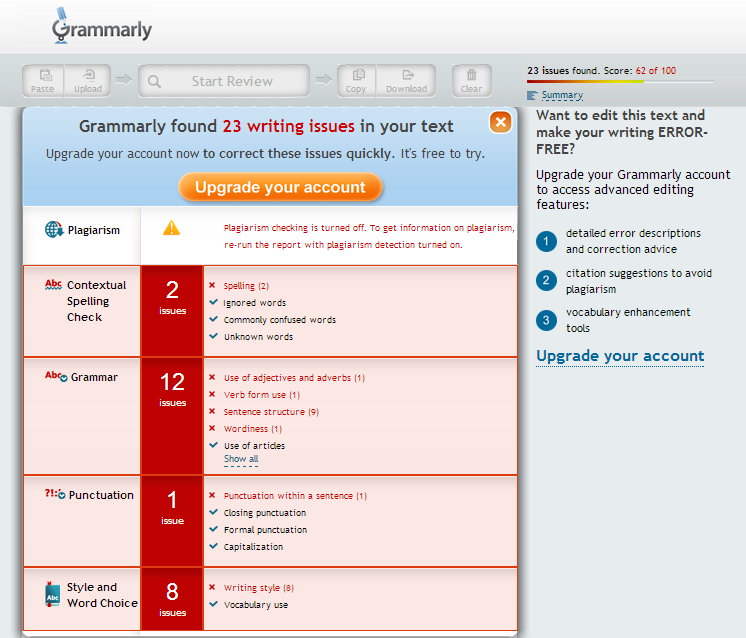This screenshot has width=746, height=638.
Task: Select the Spelling (2) issue entry
Action: pyautogui.click(x=246, y=286)
